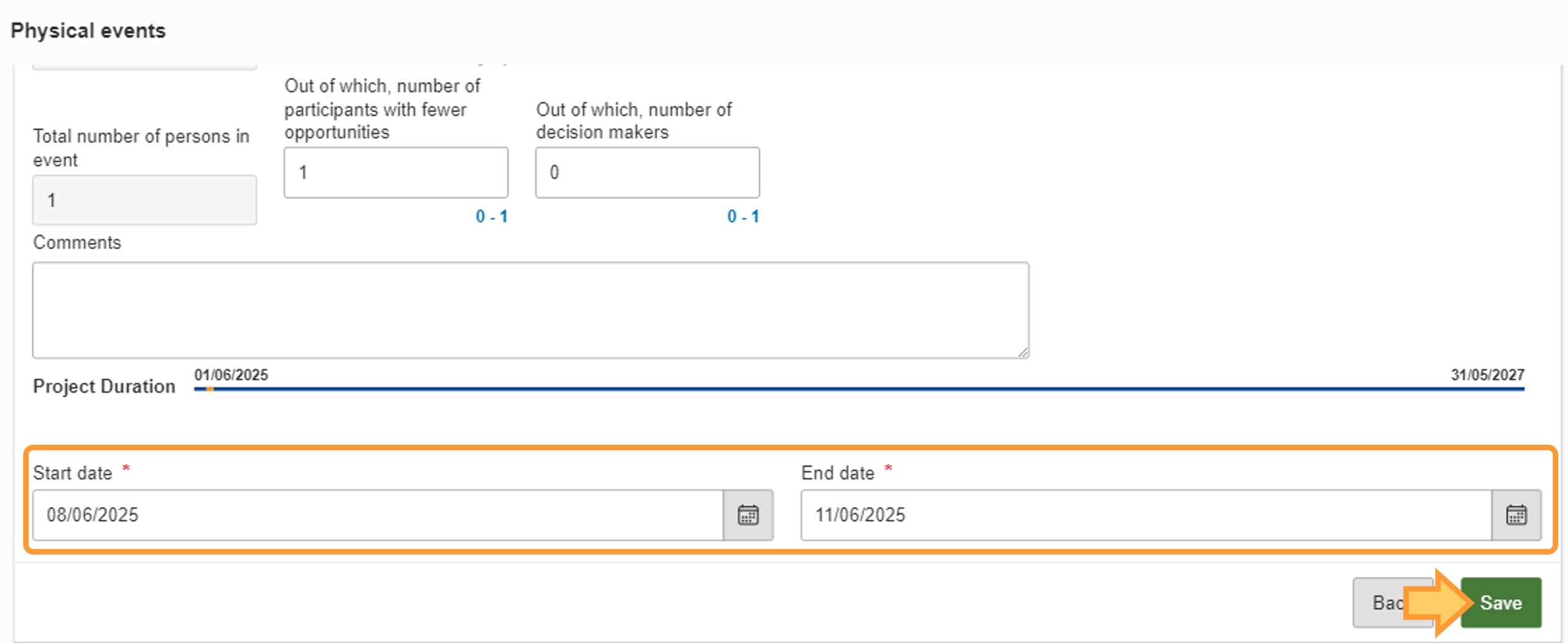Click the Comments box resize handle

(1023, 352)
